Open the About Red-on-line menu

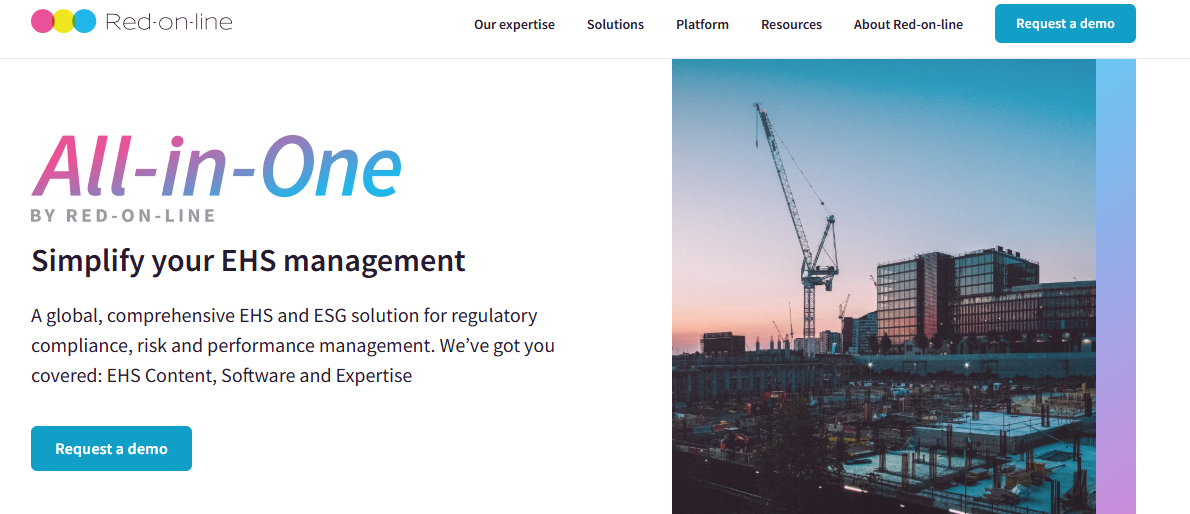click(x=908, y=24)
